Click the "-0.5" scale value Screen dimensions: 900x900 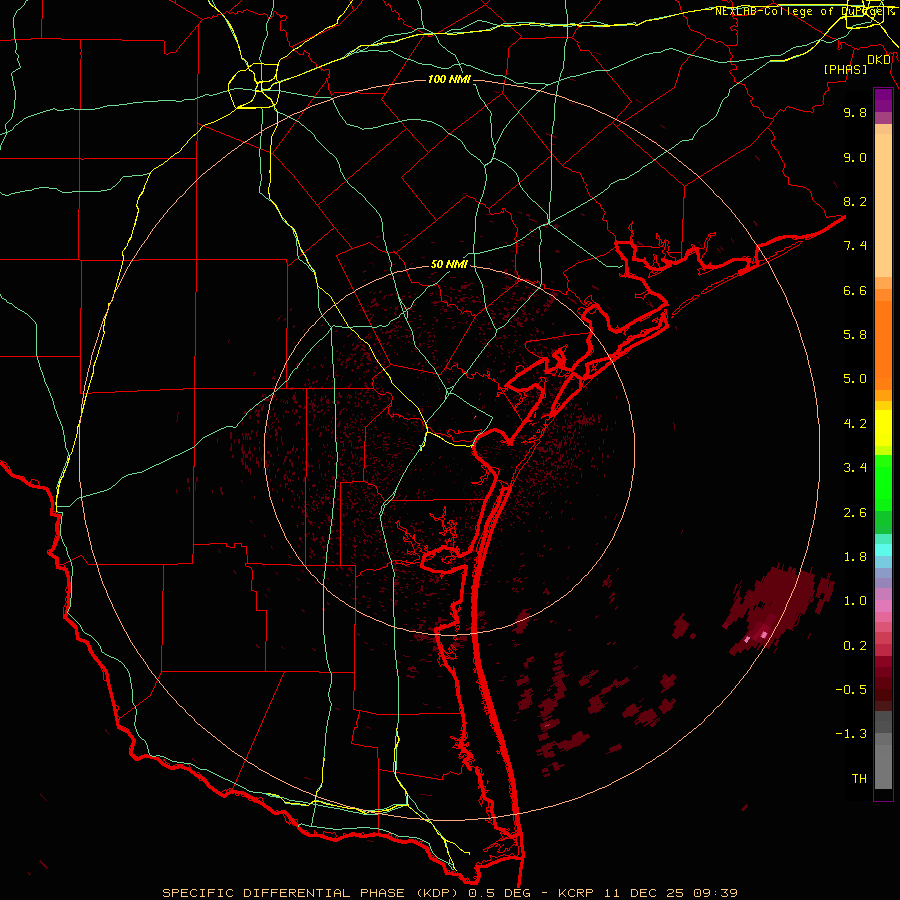pyautogui.click(x=851, y=690)
